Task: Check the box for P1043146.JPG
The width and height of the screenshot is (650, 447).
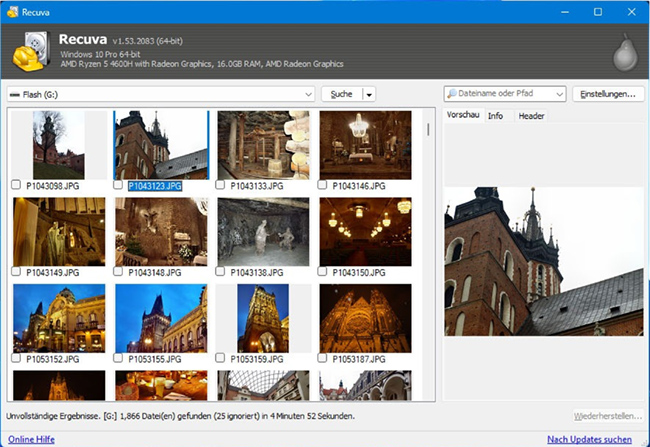Action: 322,185
